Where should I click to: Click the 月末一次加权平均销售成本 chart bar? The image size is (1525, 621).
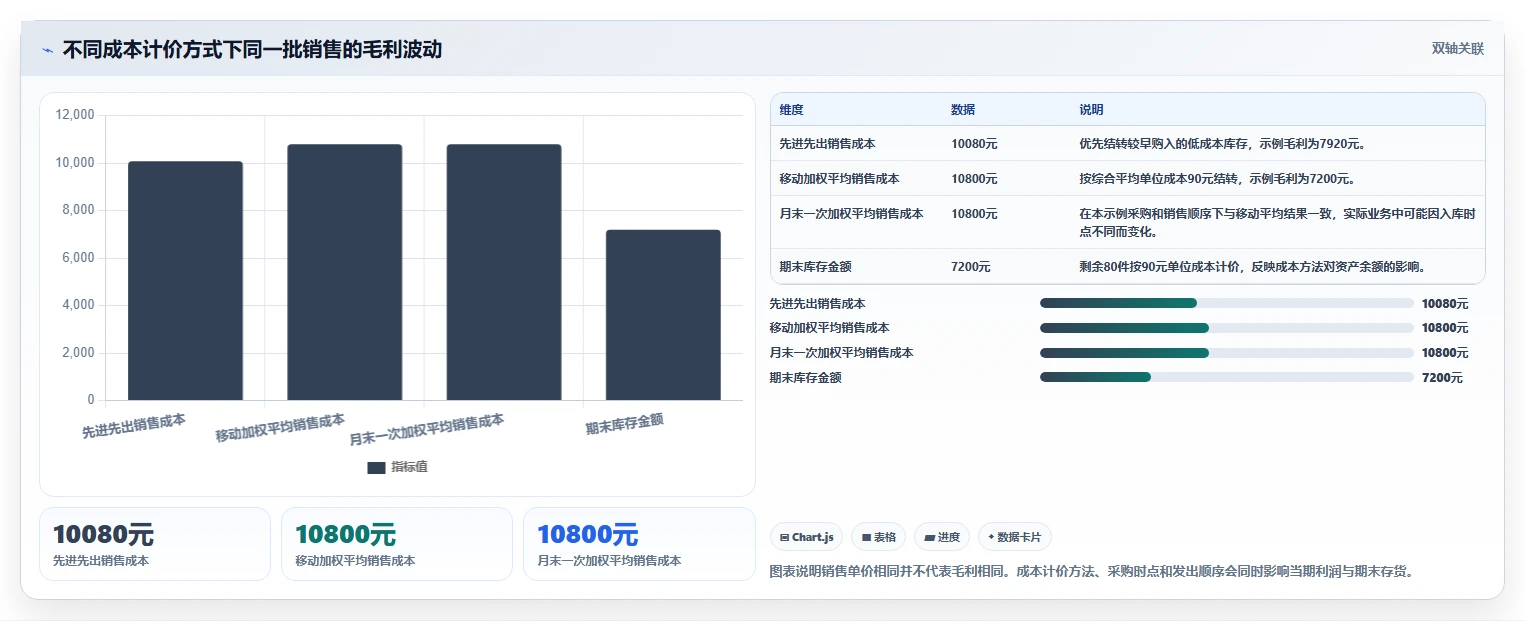click(504, 272)
